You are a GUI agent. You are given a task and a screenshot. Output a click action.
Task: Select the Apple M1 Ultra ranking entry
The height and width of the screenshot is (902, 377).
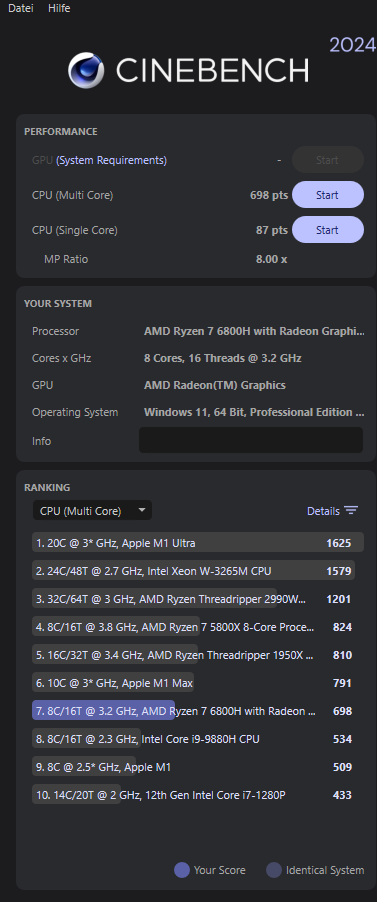198,542
